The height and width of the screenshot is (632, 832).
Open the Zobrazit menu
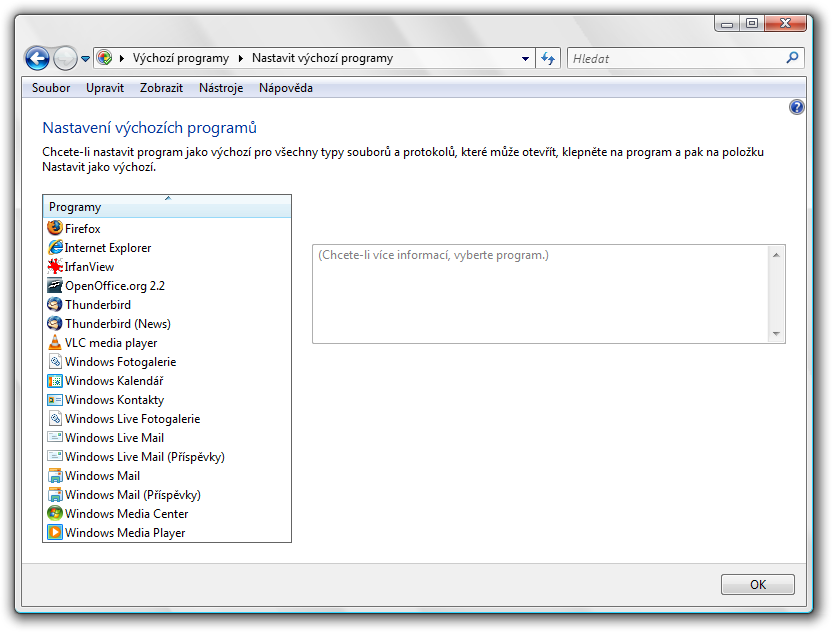click(161, 88)
